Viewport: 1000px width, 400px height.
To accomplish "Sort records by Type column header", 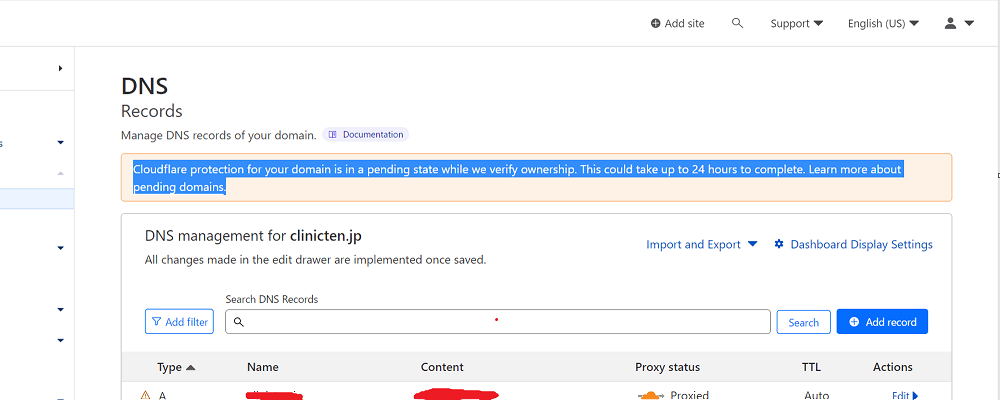I will (176, 367).
